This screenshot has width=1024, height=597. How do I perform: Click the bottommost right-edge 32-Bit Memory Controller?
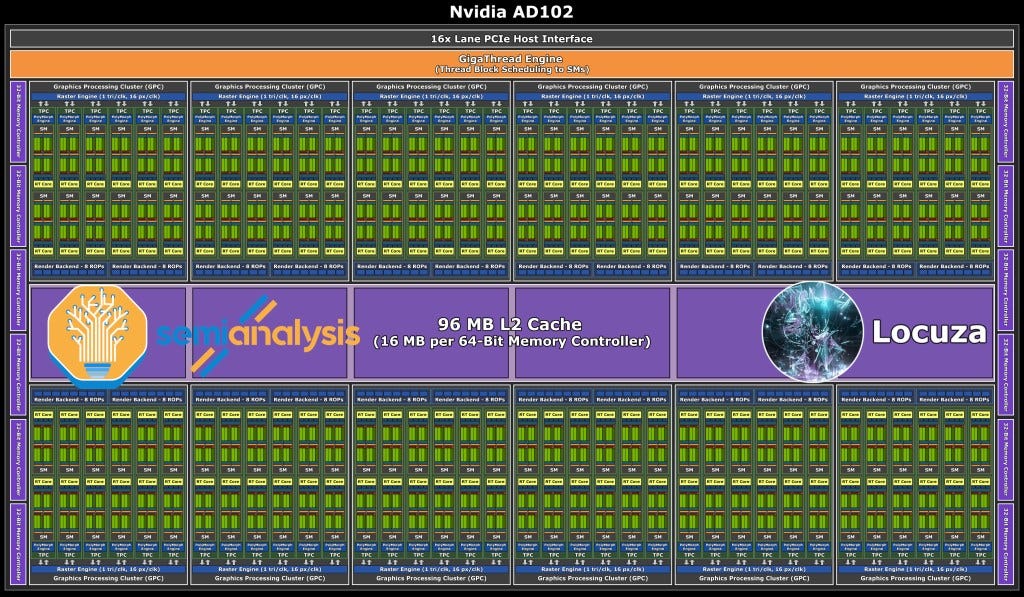[x=1006, y=543]
